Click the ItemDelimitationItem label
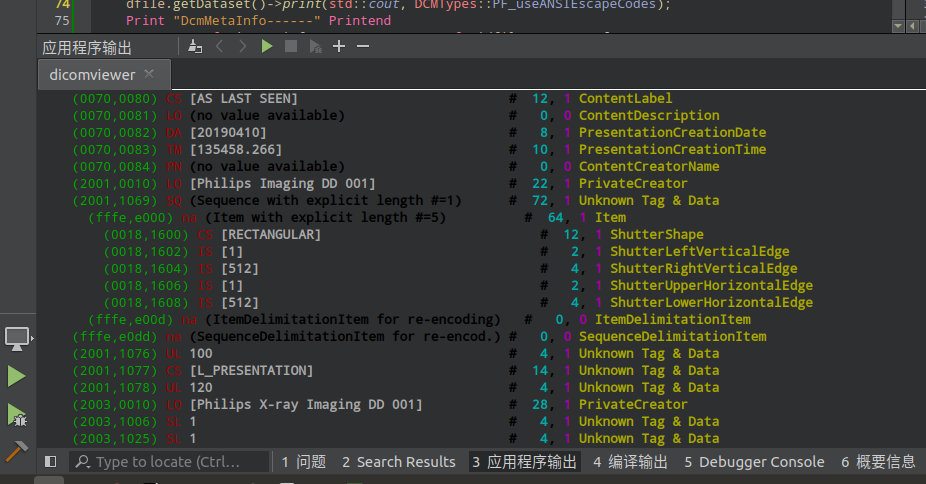The height and width of the screenshot is (484, 926). (673, 320)
